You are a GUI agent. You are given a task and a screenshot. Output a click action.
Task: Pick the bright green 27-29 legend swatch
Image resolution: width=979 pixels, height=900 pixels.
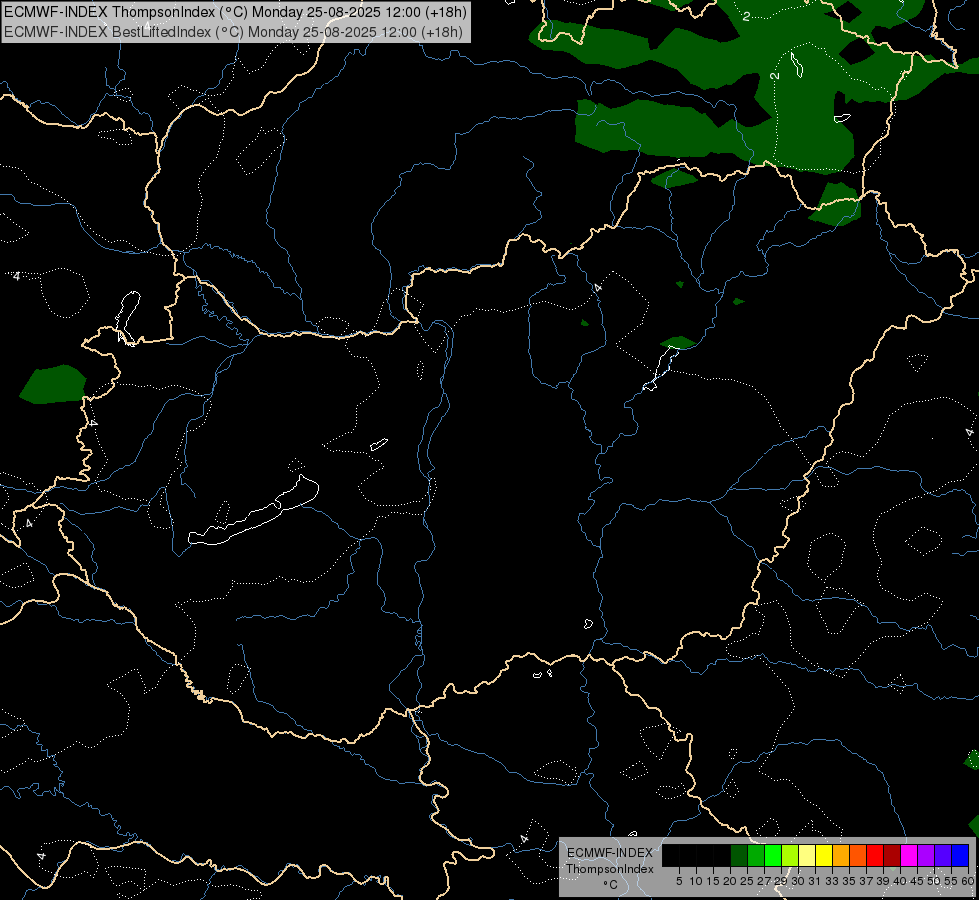pos(773,856)
